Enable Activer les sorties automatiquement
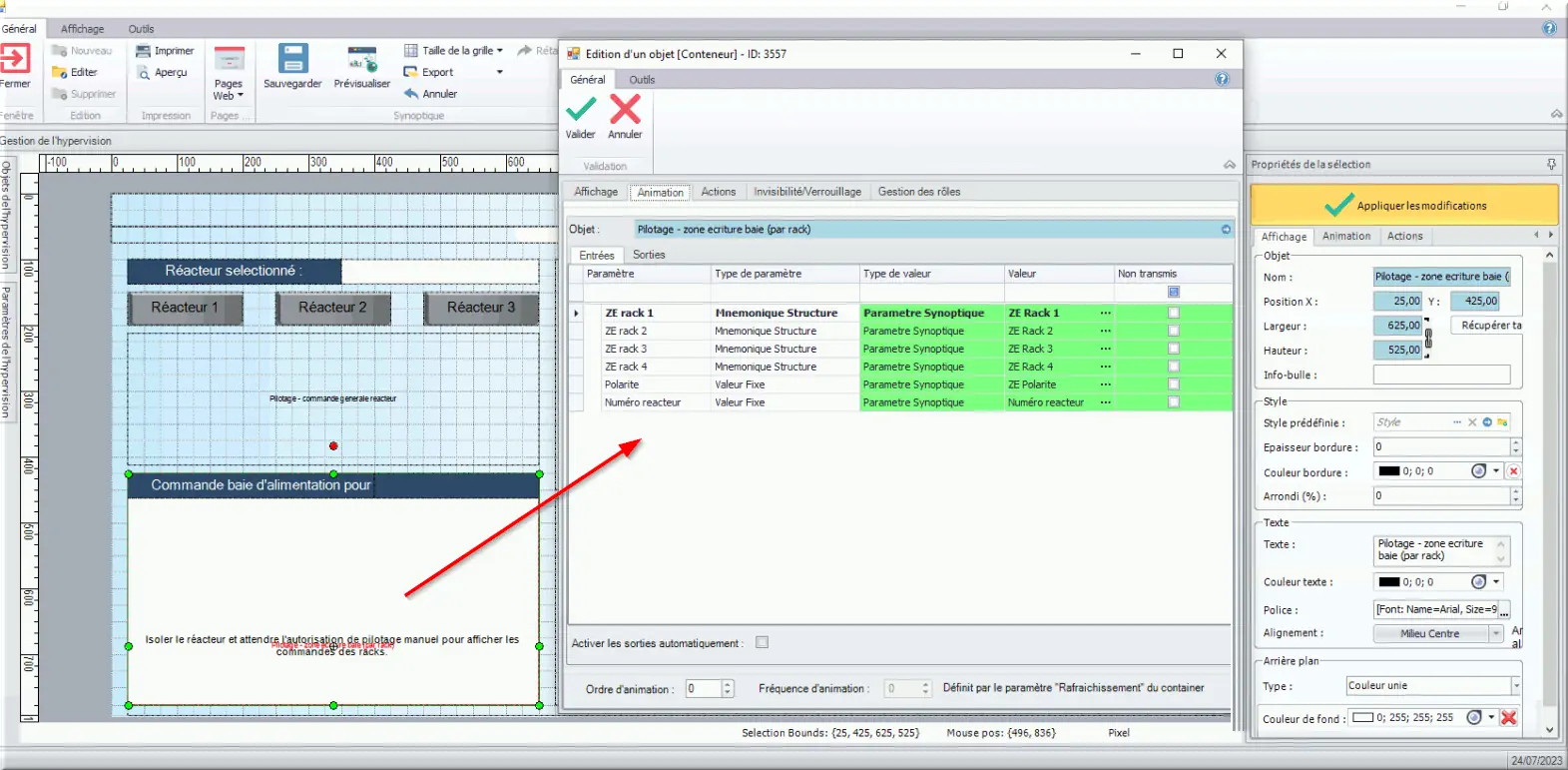 click(763, 643)
